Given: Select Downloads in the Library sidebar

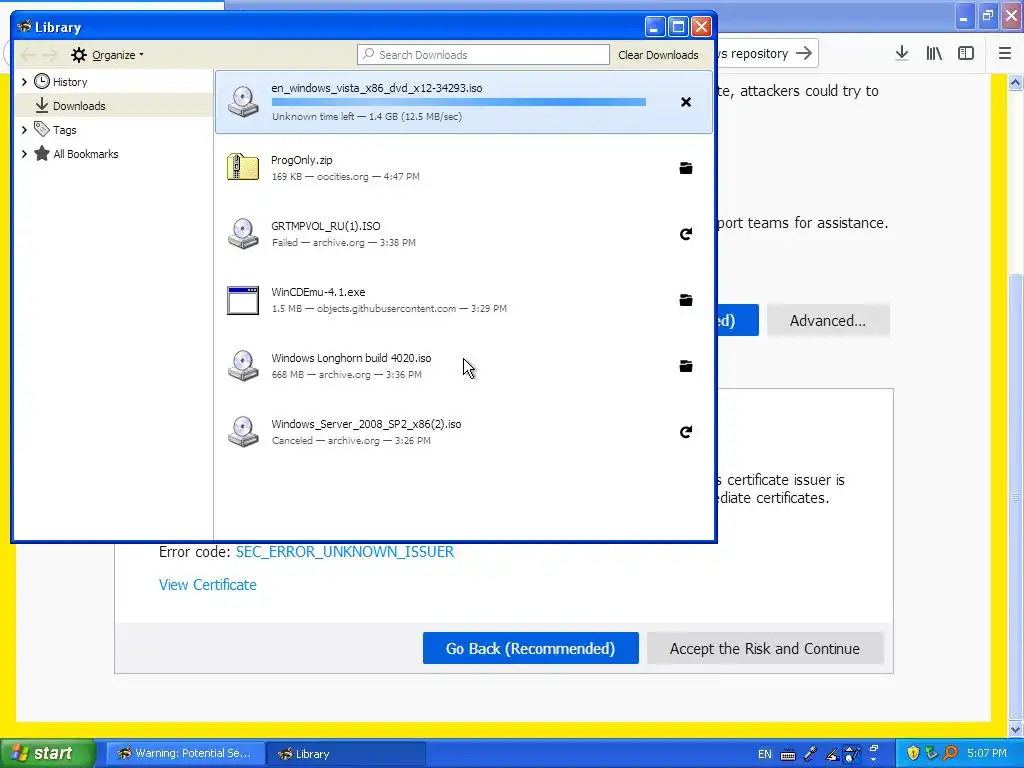Looking at the screenshot, I should click(79, 106).
